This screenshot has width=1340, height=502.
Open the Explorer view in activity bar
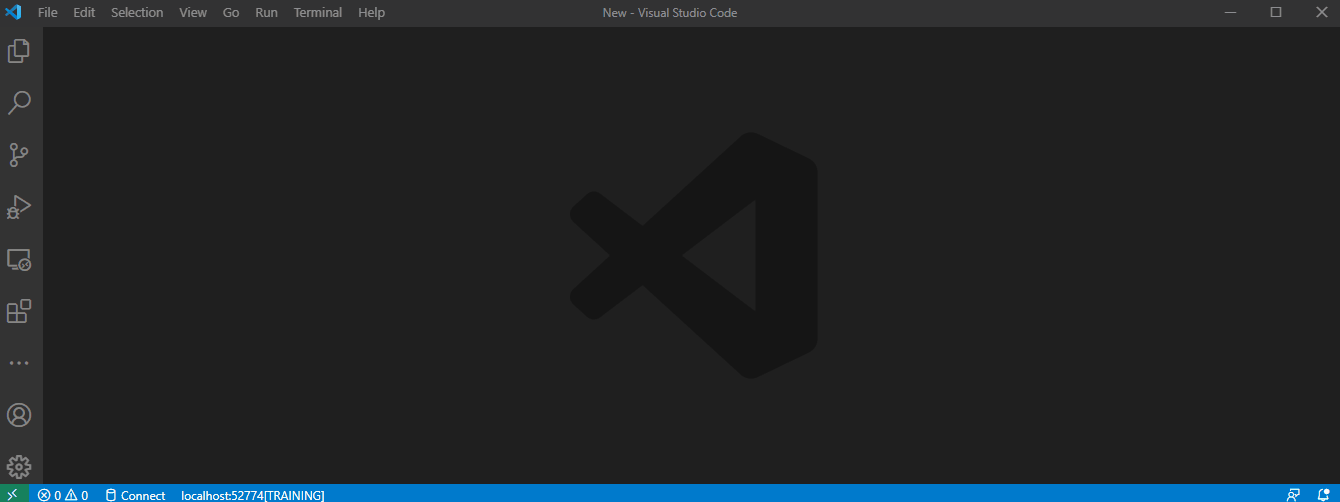coord(19,51)
